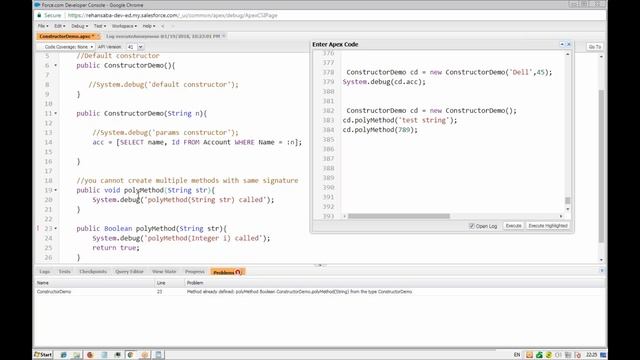
Task: Open the Progress panel tab
Action: click(x=195, y=272)
